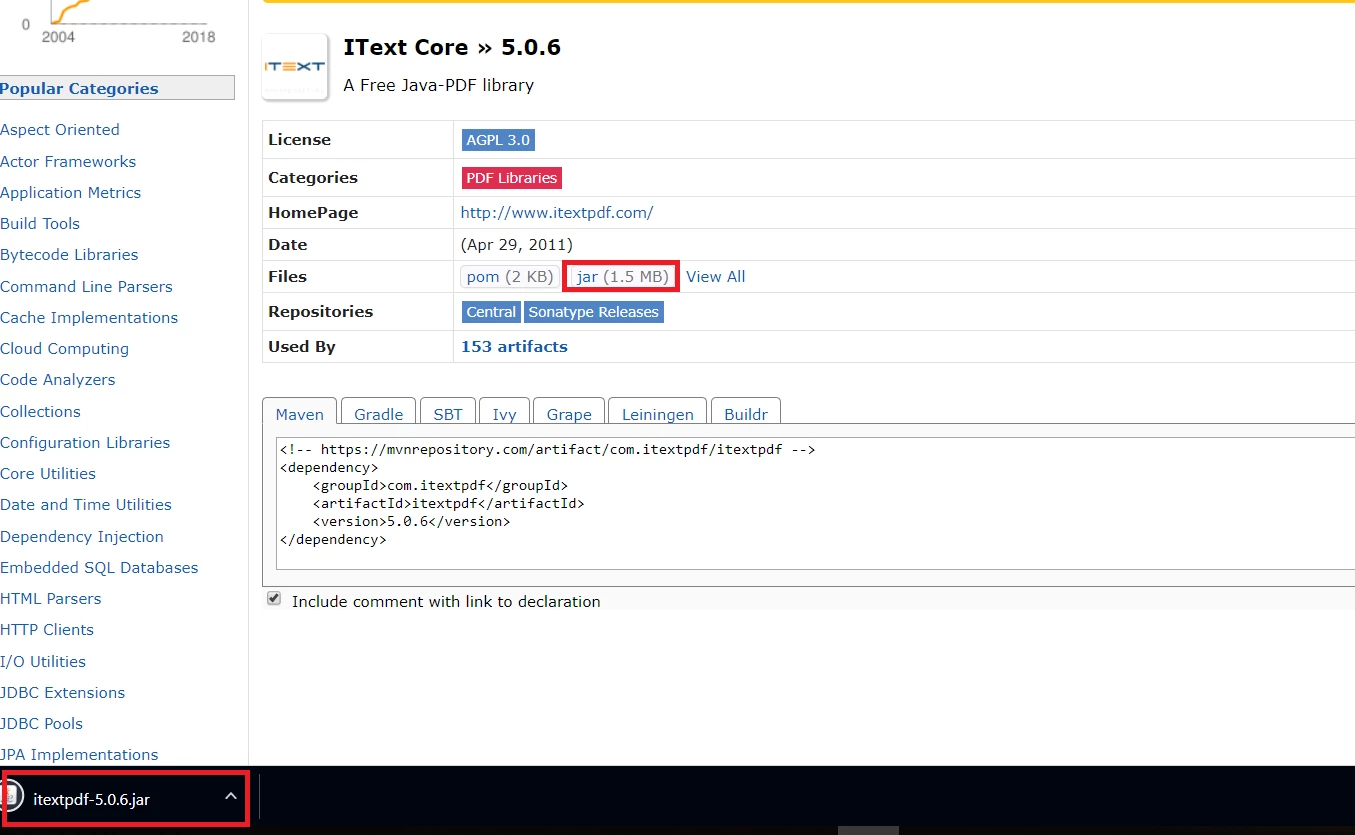The width and height of the screenshot is (1355, 835).
Task: Open Popular Categories heading
Action: tap(79, 88)
